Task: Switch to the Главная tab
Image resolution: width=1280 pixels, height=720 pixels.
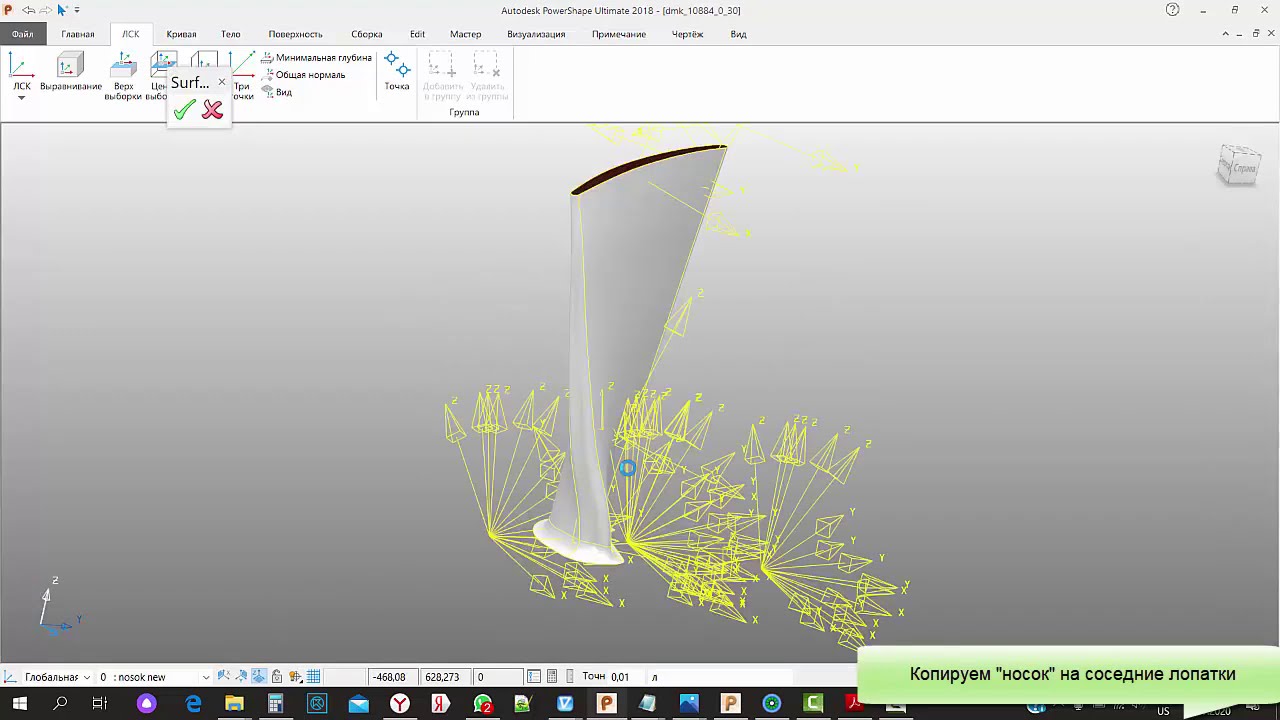Action: [78, 34]
